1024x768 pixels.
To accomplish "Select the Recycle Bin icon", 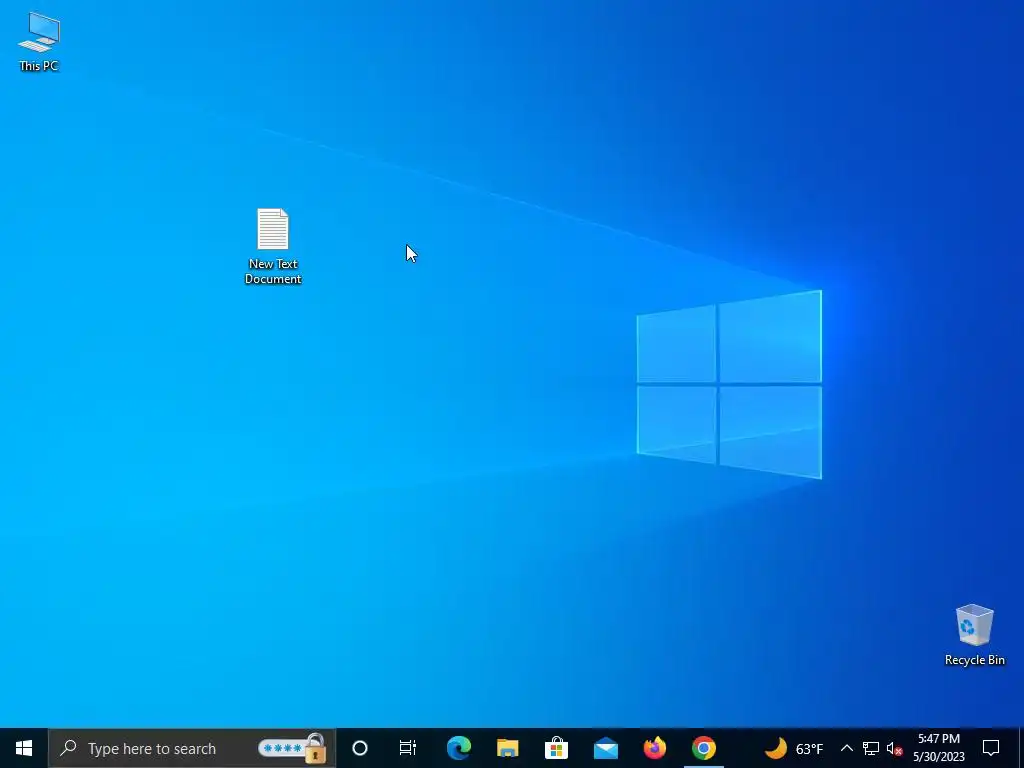I will [x=974, y=635].
